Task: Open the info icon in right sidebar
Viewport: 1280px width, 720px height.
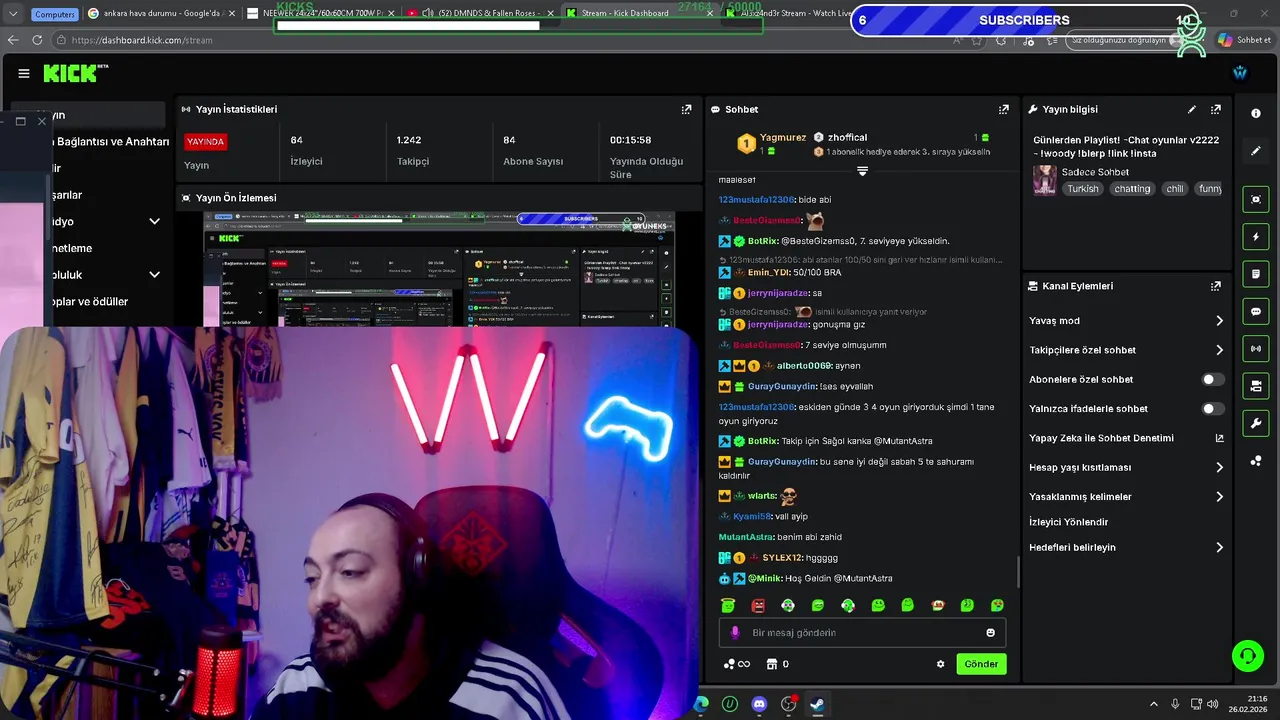Action: coord(1256,114)
